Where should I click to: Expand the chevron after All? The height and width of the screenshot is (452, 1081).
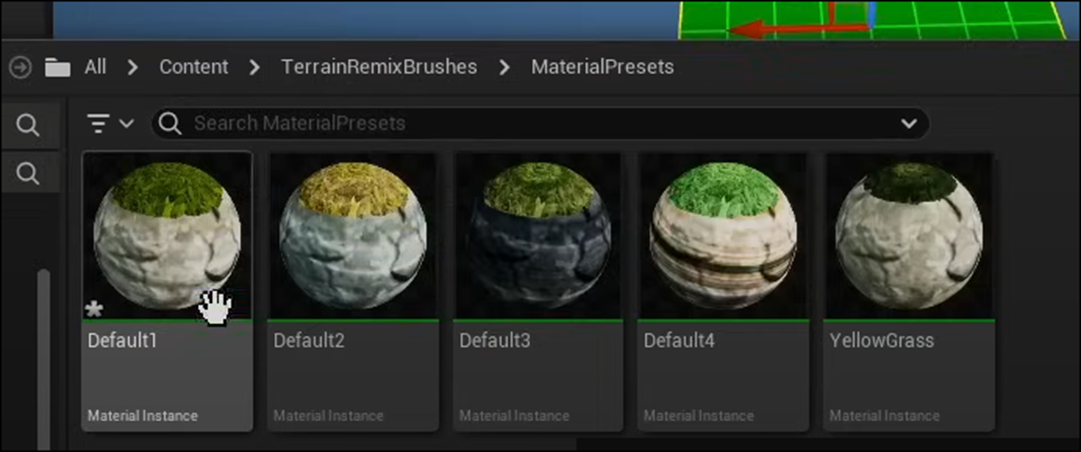pyautogui.click(x=133, y=68)
